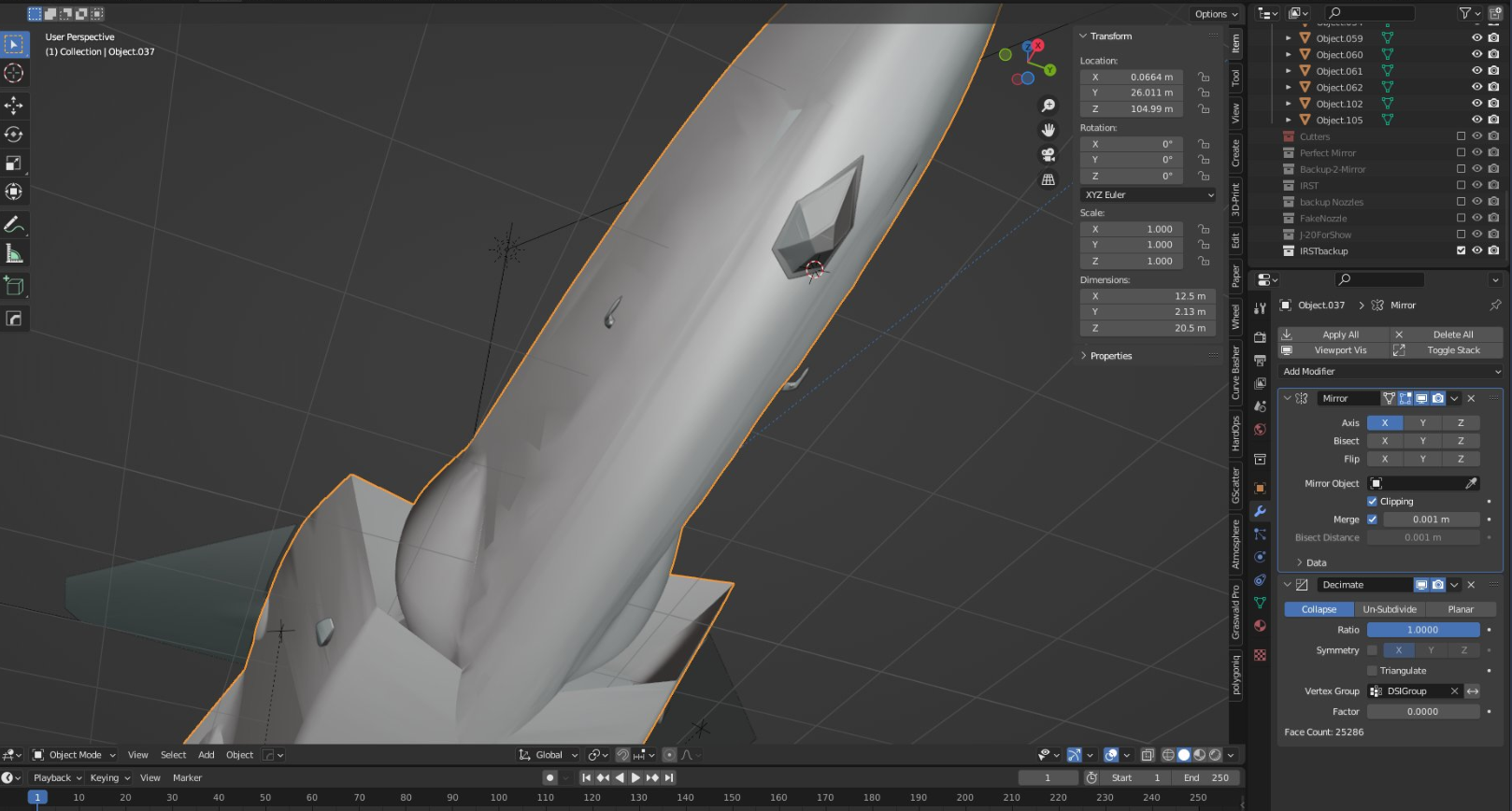Open the Object Data green triangle tab
This screenshot has width=1512, height=811.
(1260, 603)
